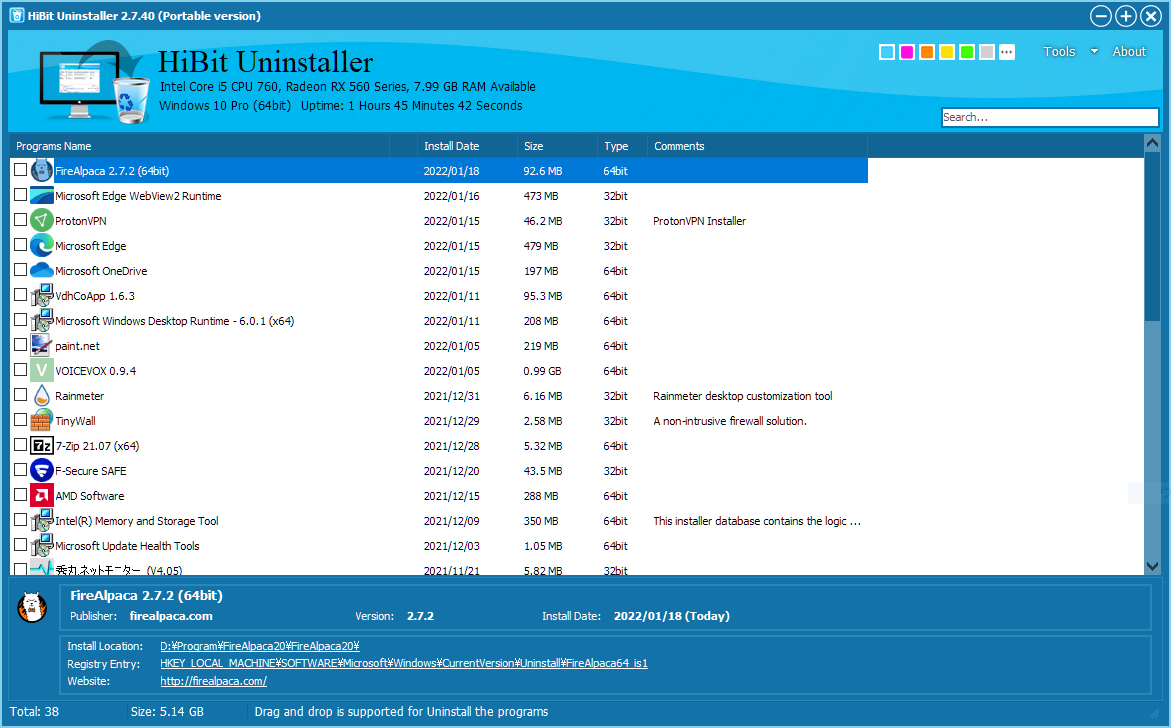The height and width of the screenshot is (728, 1171).
Task: Click the Search input field
Action: point(1049,117)
